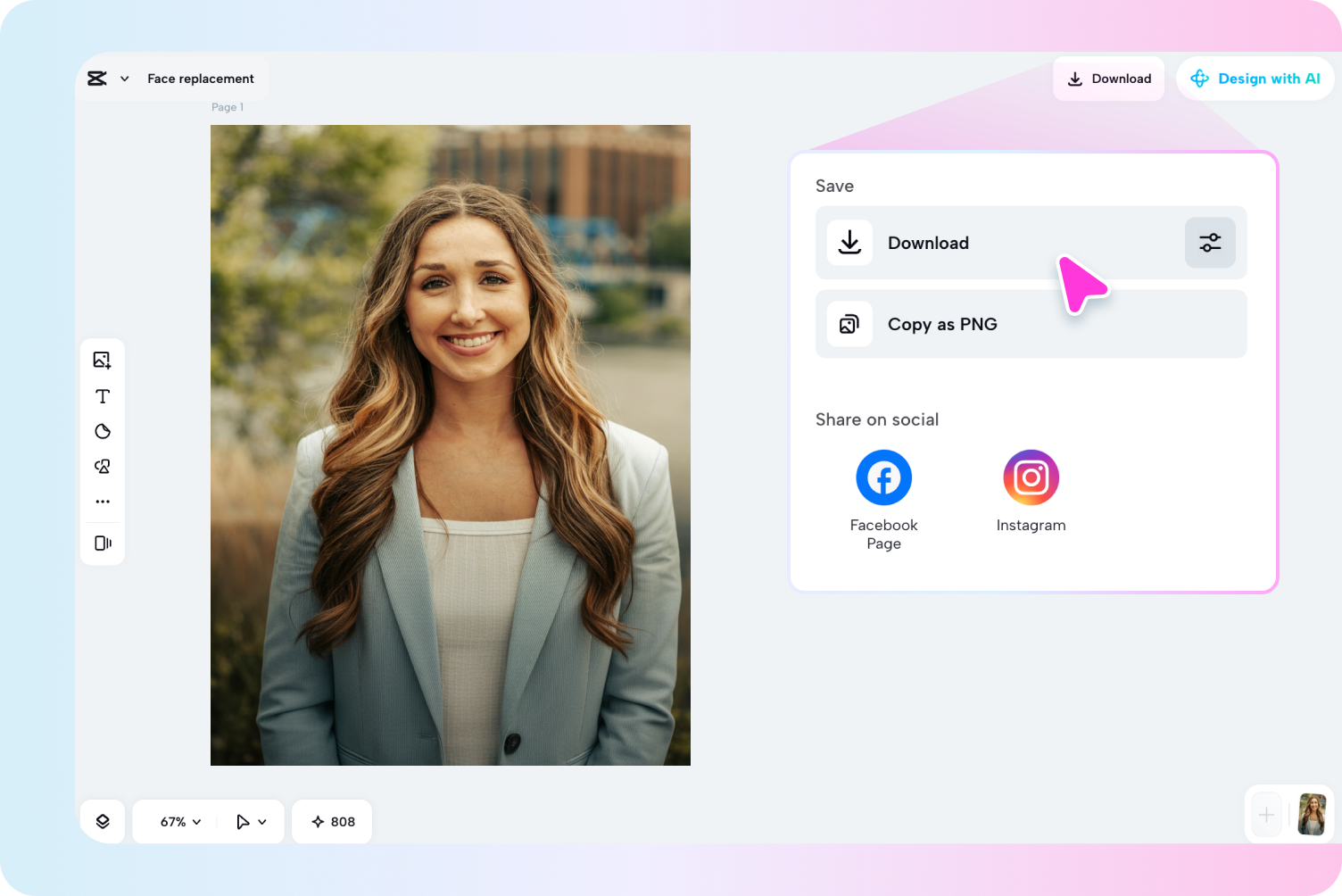Click the Page 1 label

pos(228,107)
